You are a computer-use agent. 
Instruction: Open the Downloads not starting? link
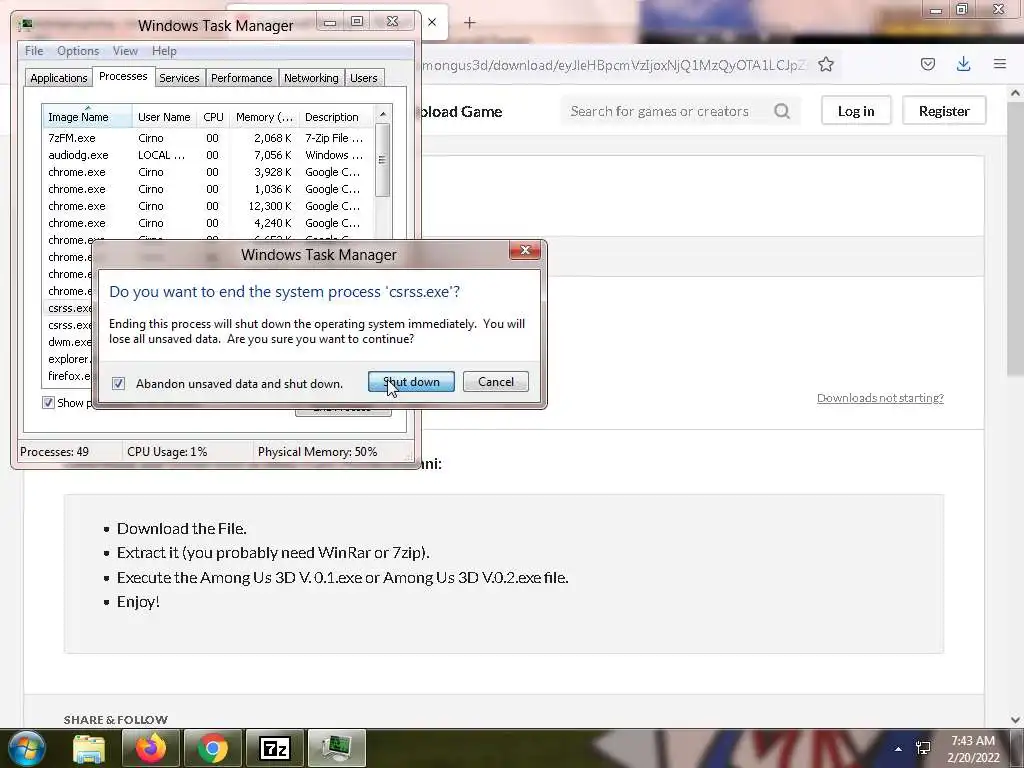880,398
